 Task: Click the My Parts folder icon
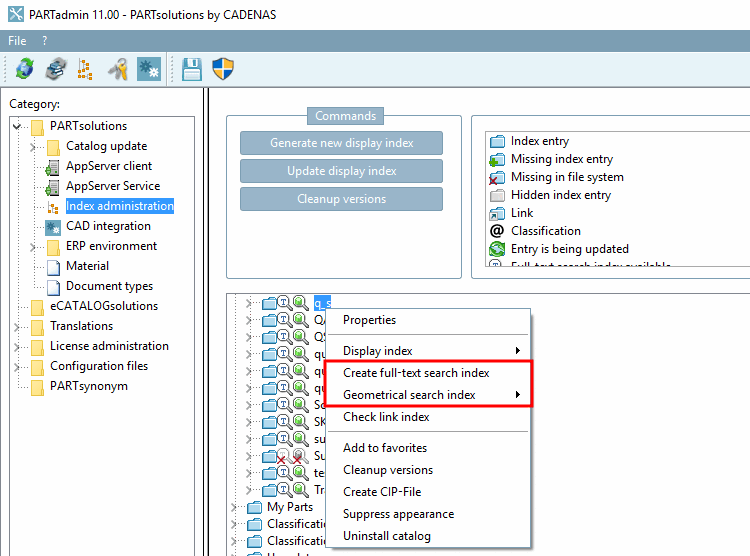[x=254, y=507]
